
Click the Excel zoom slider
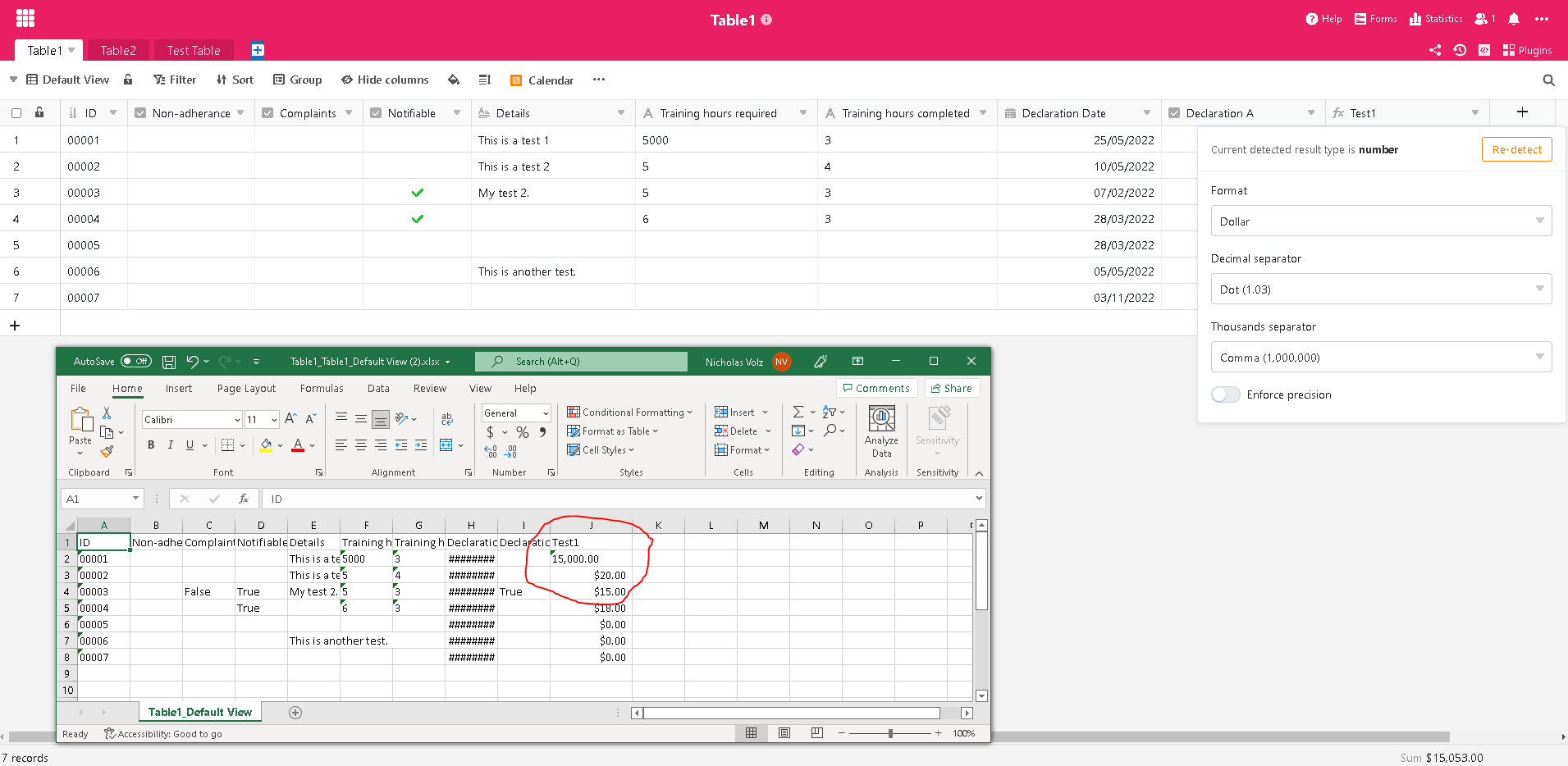[x=890, y=733]
